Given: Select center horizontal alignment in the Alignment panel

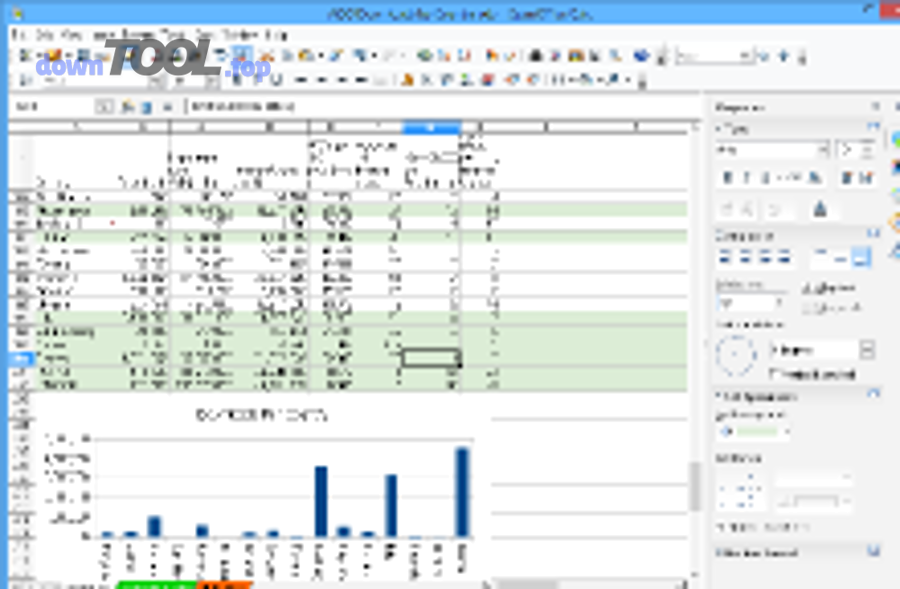Looking at the screenshot, I should (744, 258).
